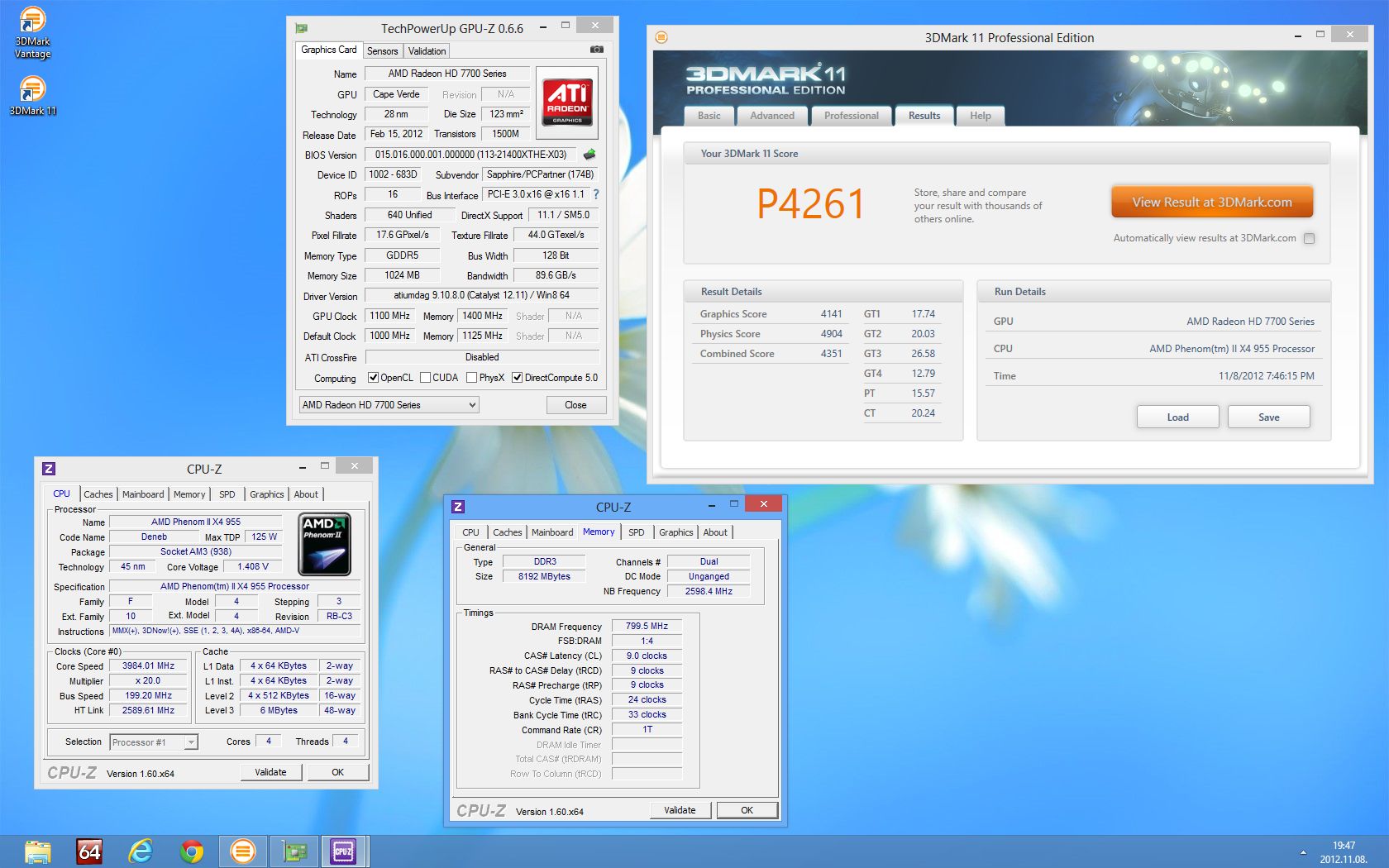Click the title icon of CPU-Z Memory window

pos(458,506)
